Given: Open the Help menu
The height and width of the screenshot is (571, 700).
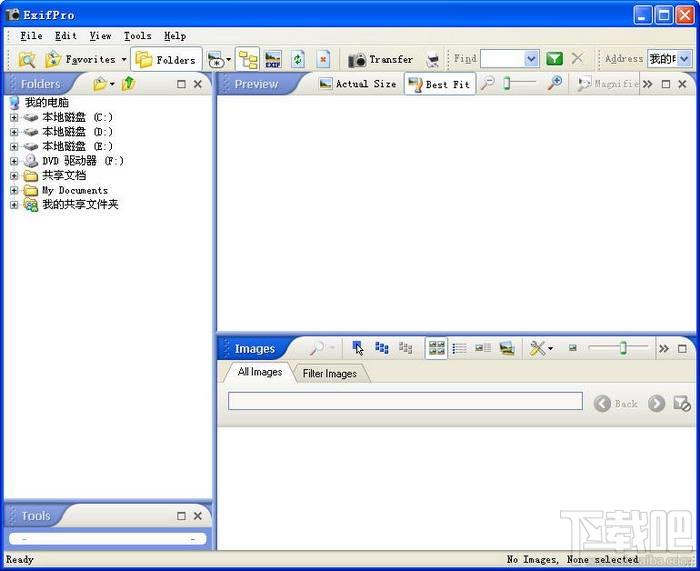Looking at the screenshot, I should [x=175, y=36].
